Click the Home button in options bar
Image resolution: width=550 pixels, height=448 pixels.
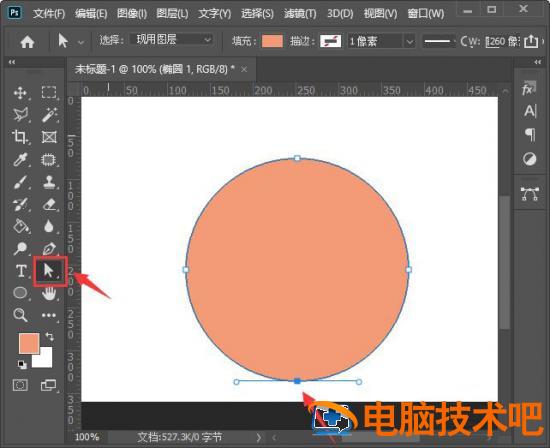tap(27, 42)
